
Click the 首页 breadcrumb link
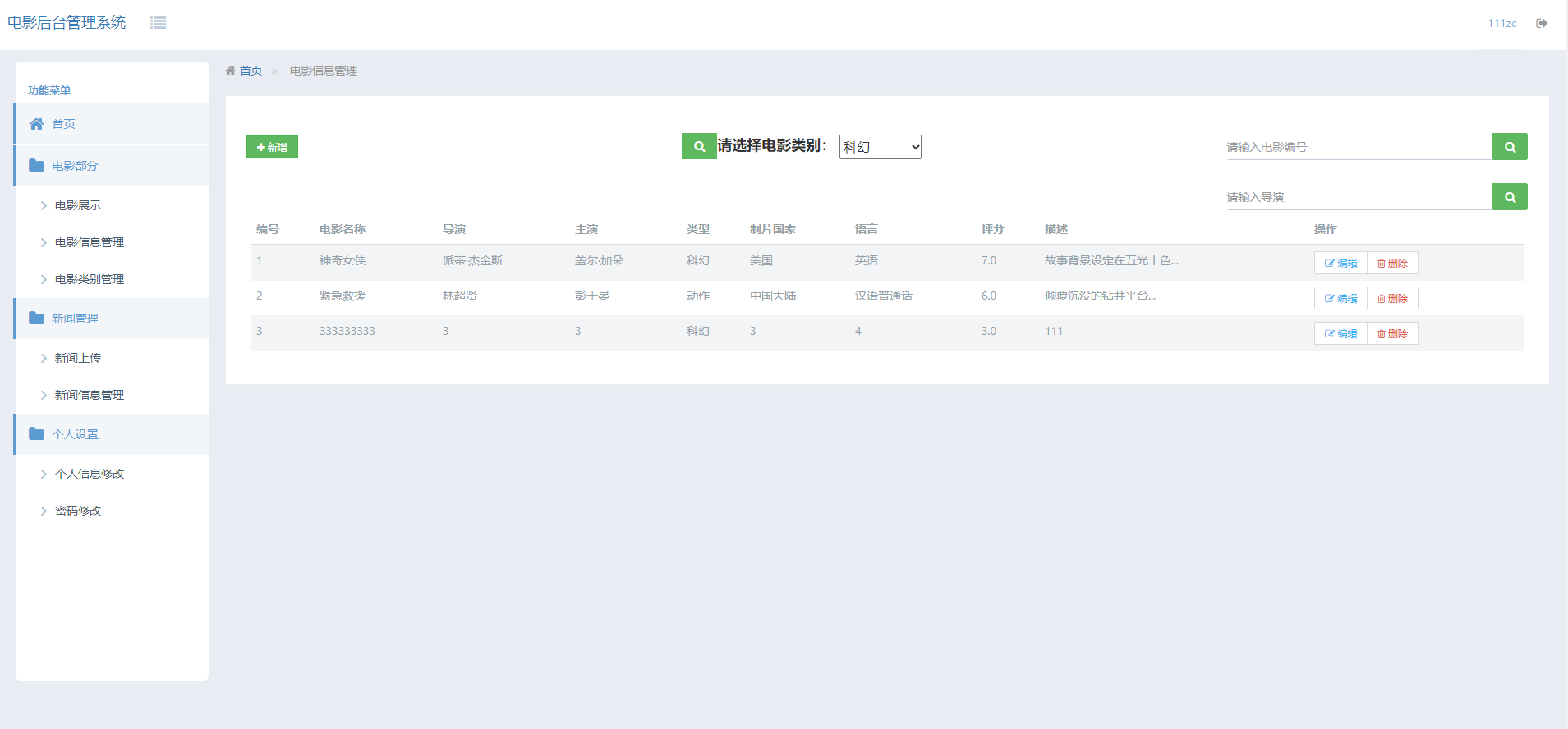click(251, 71)
